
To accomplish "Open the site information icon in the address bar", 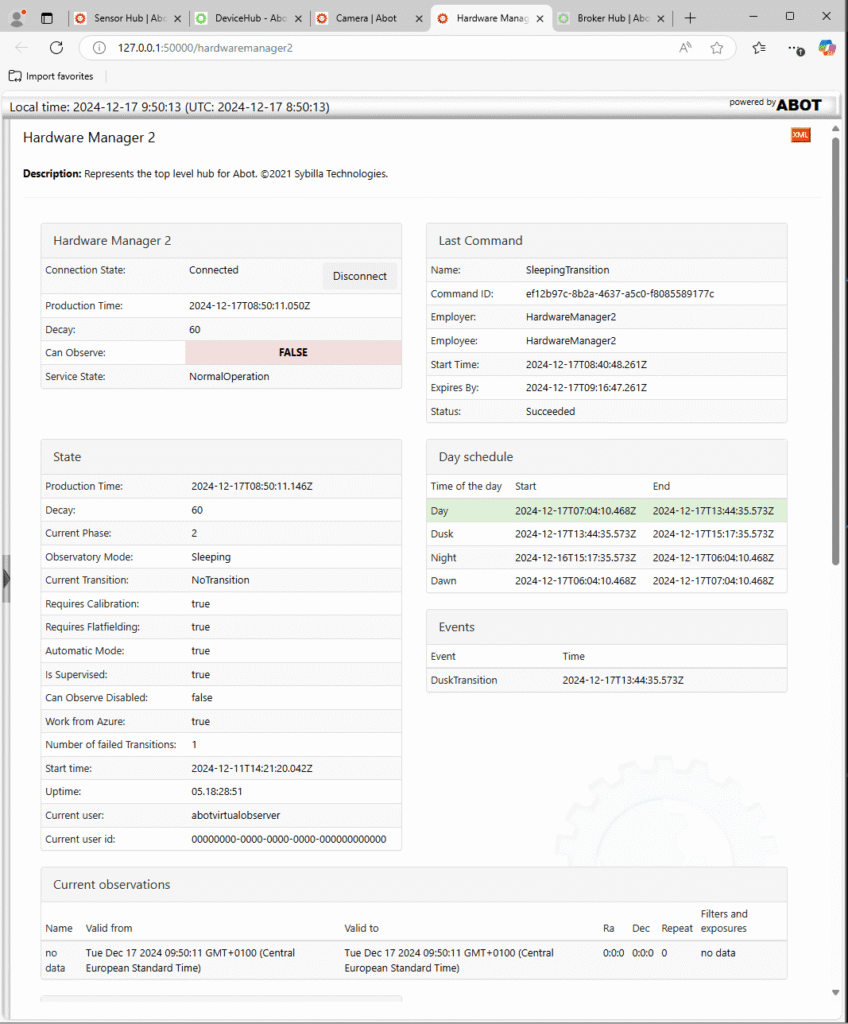I will click(x=99, y=48).
